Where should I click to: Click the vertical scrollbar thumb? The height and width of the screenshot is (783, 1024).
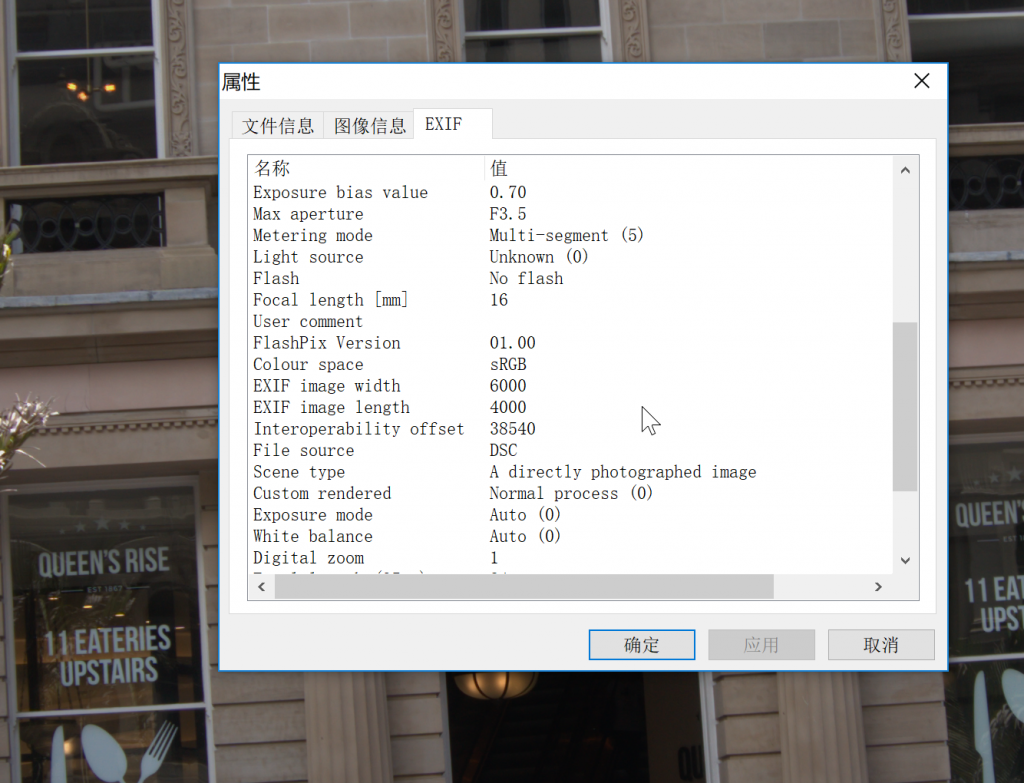[904, 405]
